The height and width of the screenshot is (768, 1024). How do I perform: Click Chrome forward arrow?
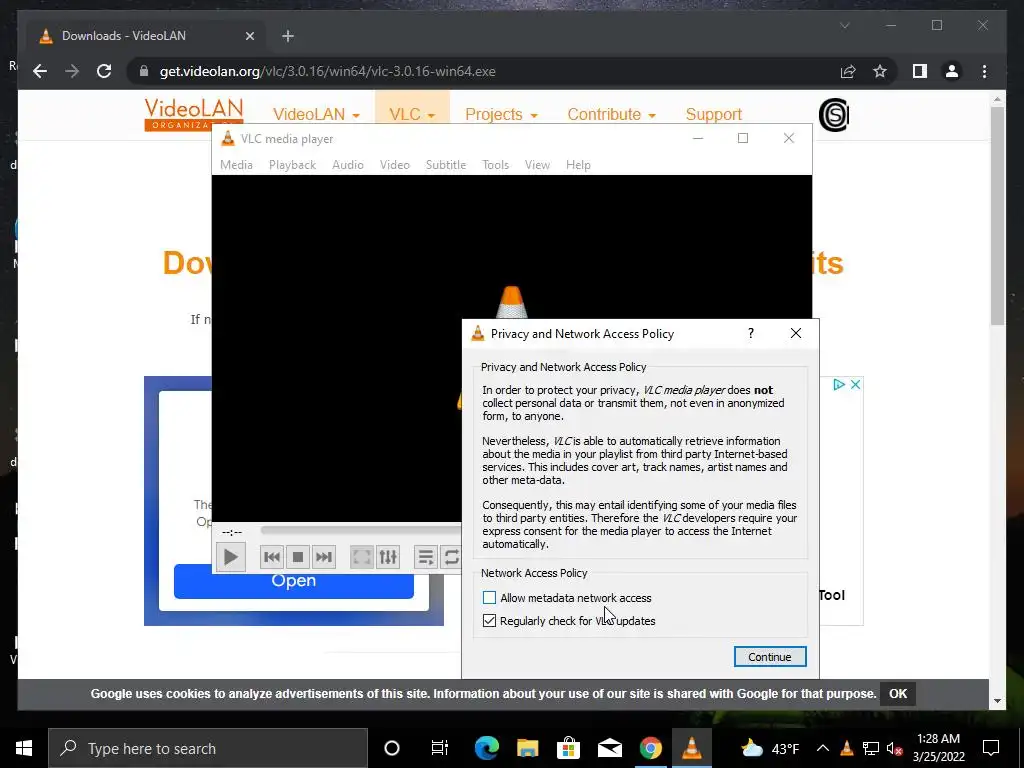coord(72,71)
